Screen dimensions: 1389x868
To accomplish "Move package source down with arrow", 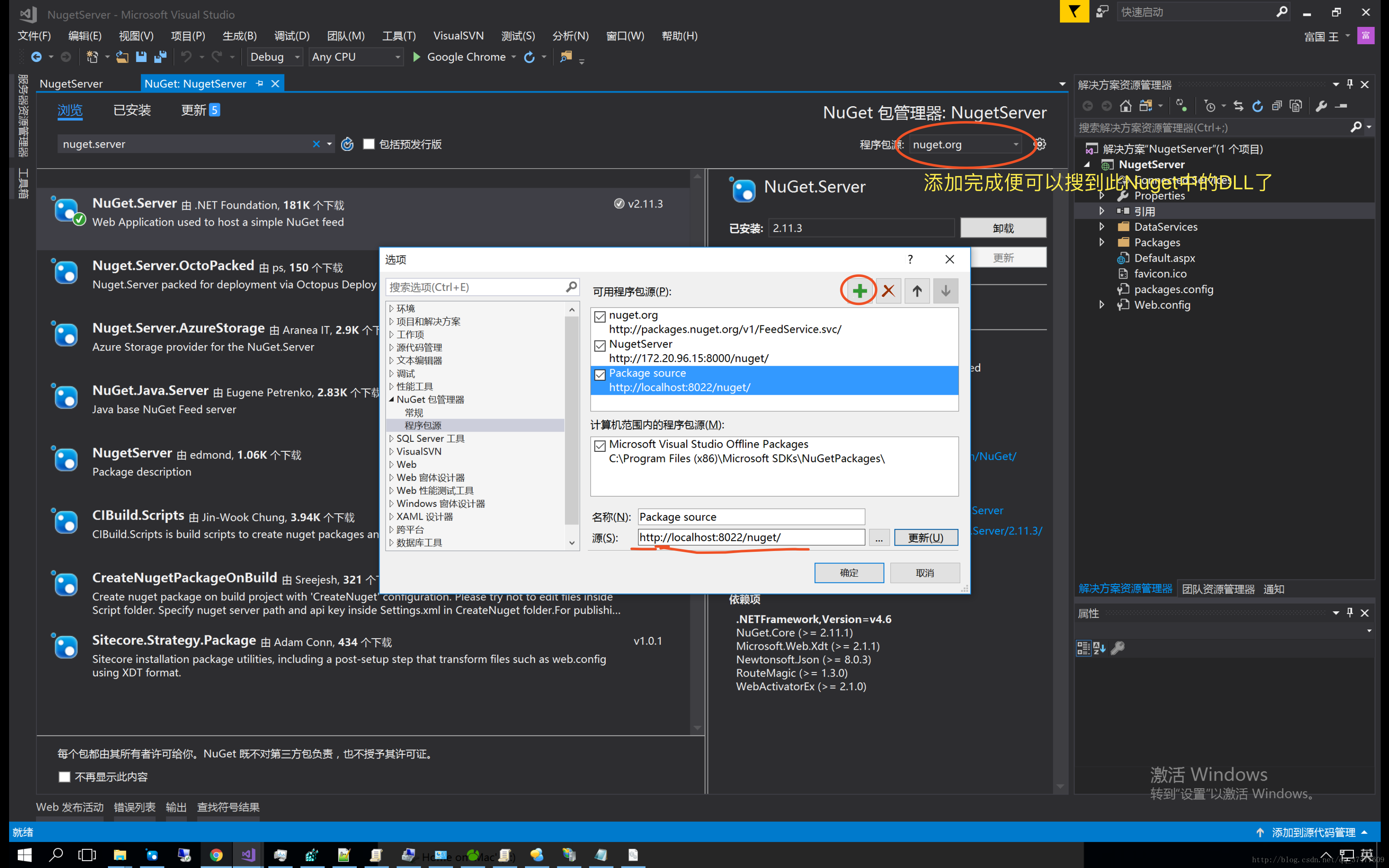I will (x=945, y=291).
